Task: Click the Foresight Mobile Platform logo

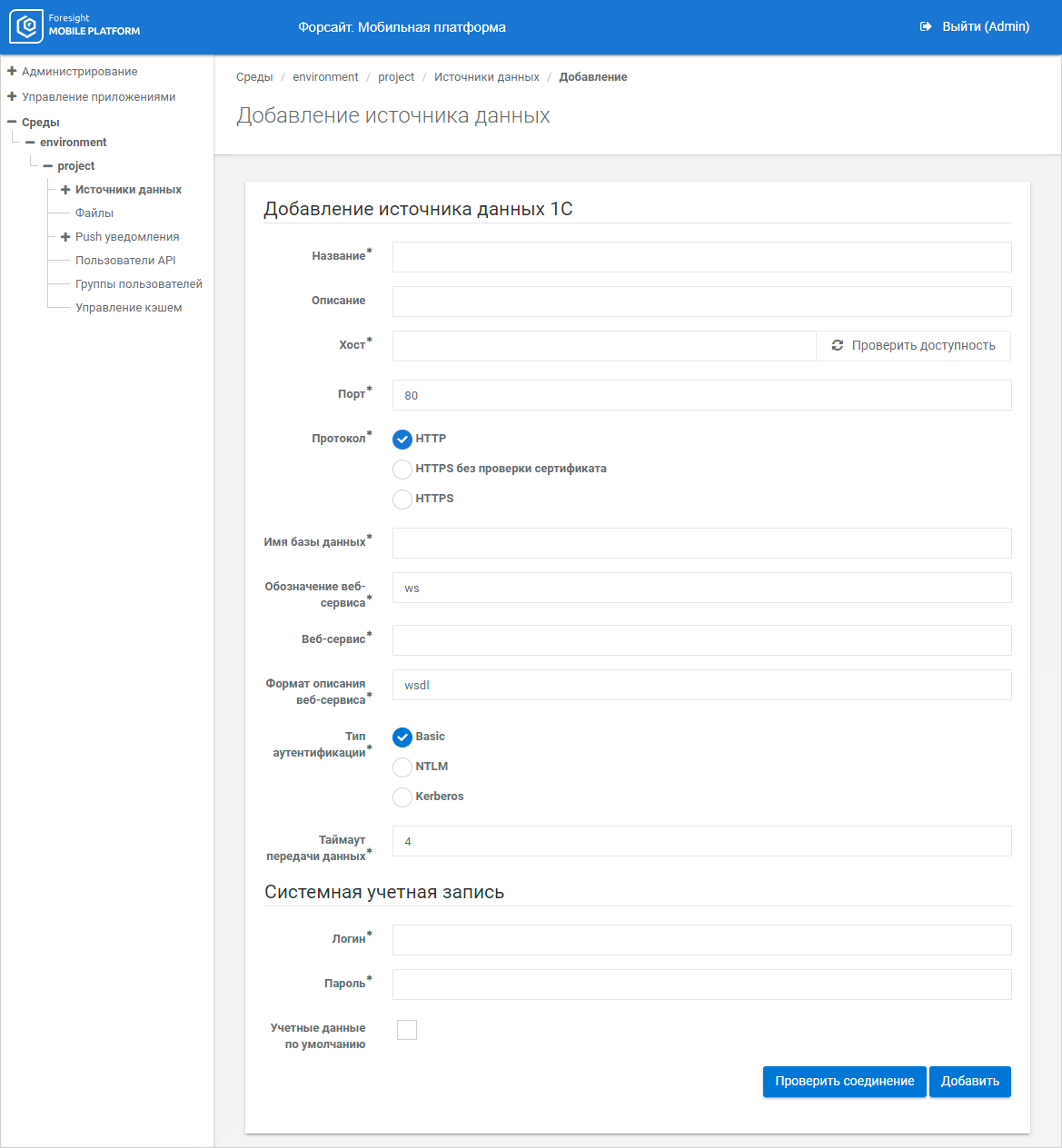Action: click(x=74, y=26)
